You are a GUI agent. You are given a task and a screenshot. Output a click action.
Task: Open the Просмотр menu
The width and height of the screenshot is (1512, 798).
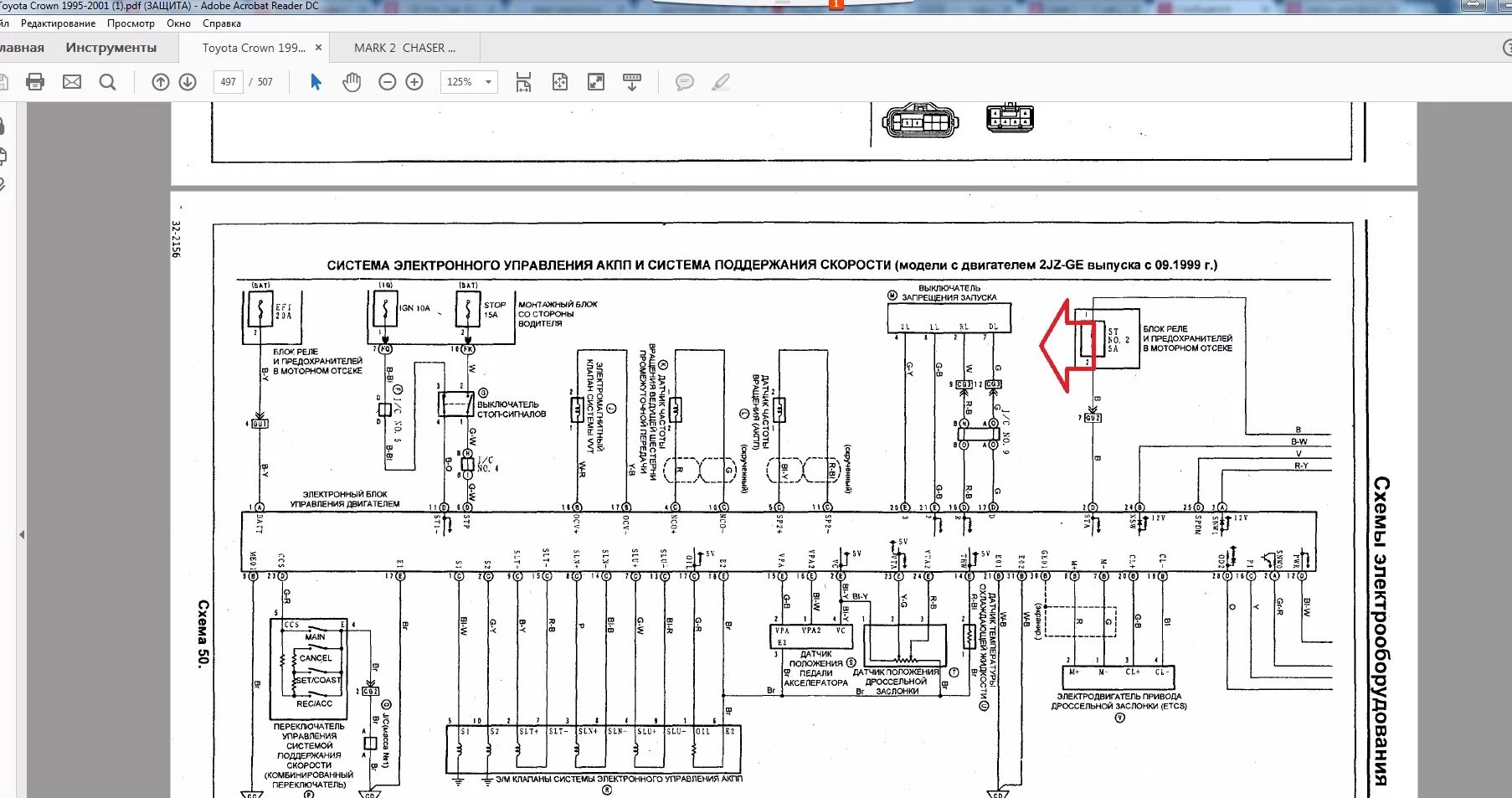click(131, 23)
